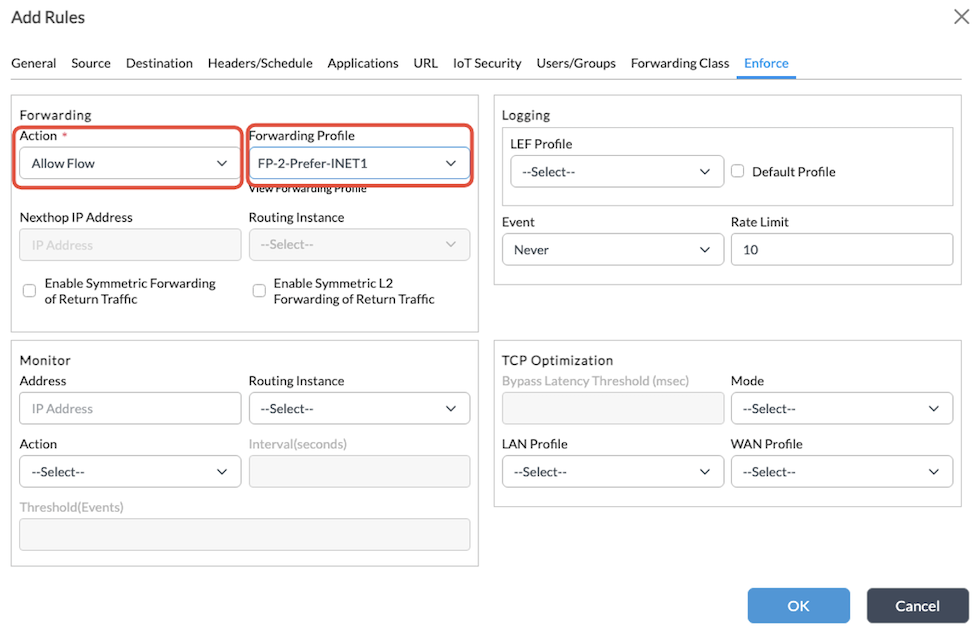Open the Action dropdown showing Allow Flow
Viewport: 976px width, 630px height.
[x=127, y=162]
